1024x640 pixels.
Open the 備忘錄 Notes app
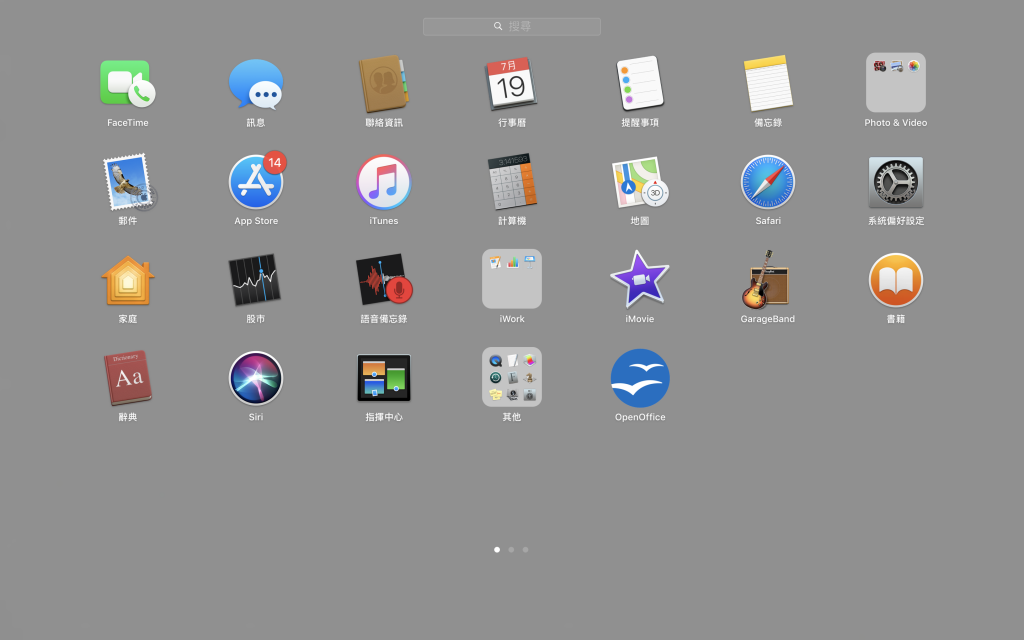(768, 84)
